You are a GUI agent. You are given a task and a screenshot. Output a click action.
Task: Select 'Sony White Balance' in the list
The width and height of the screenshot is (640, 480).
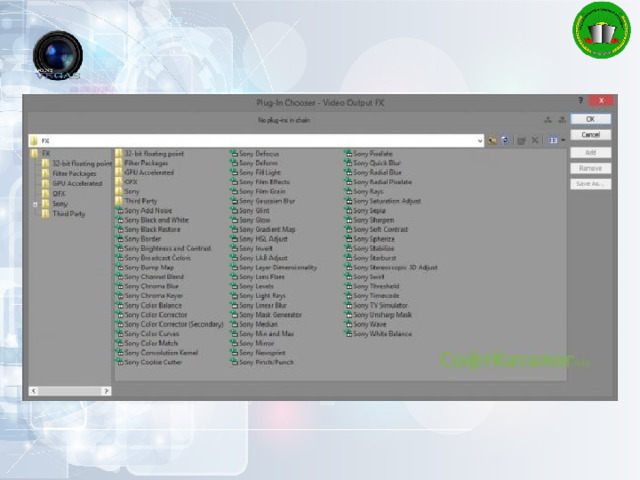click(382, 333)
